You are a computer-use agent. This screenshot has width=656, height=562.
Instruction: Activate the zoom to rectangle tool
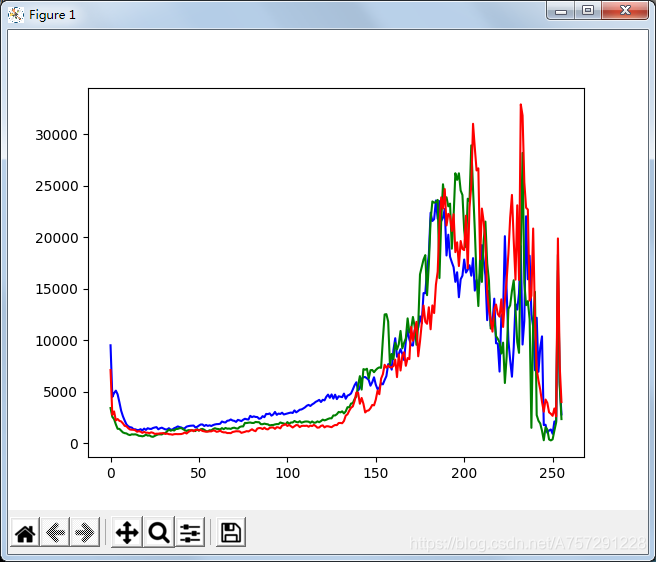click(159, 533)
